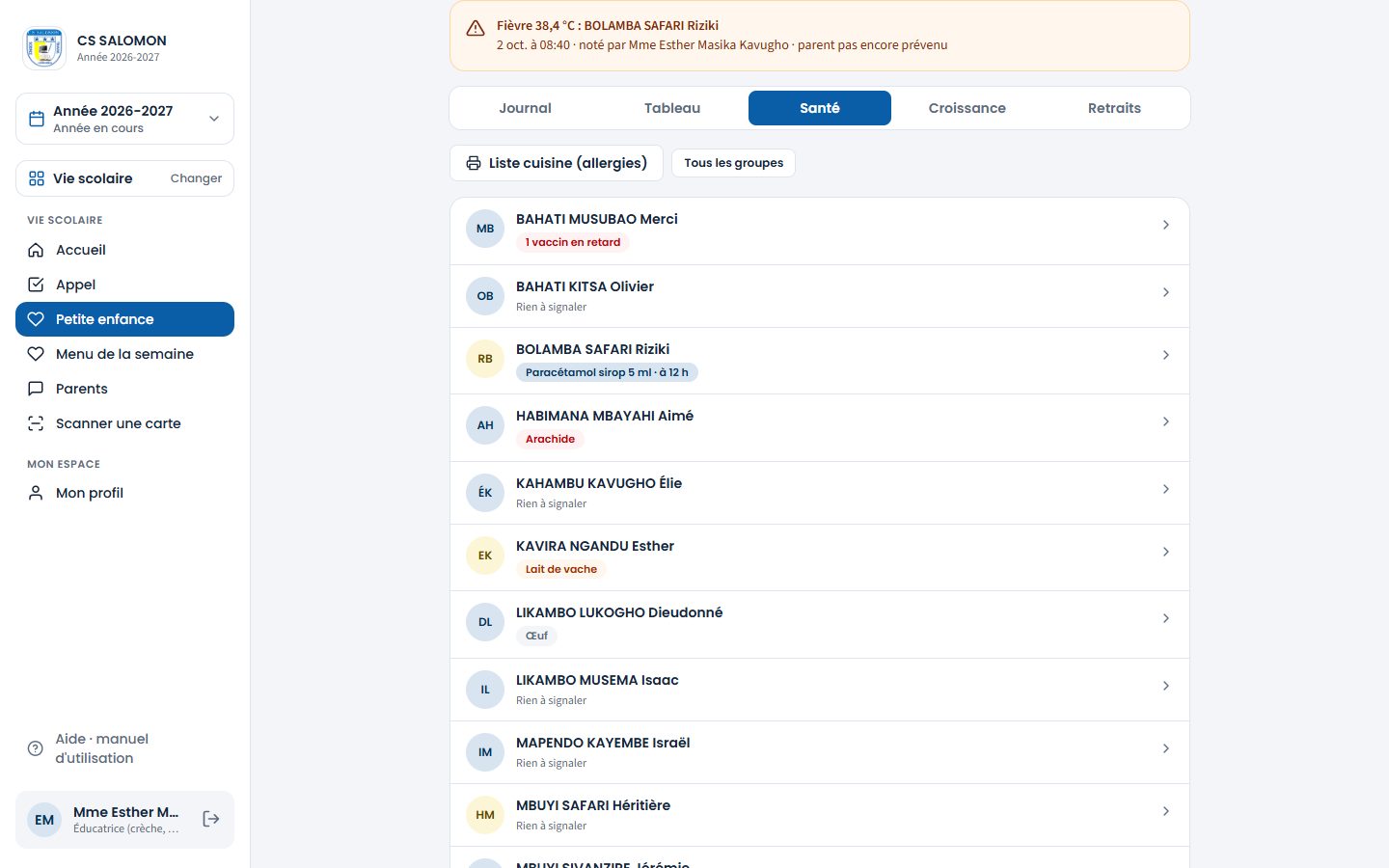Open the Retraits tab
The width and height of the screenshot is (1389, 868).
point(1114,108)
